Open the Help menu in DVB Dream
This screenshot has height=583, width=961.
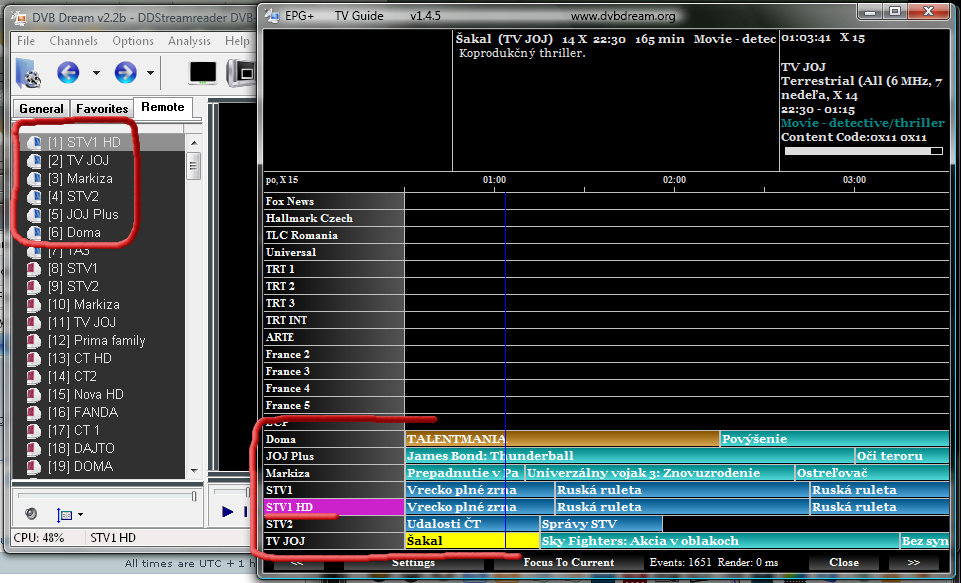coord(237,40)
